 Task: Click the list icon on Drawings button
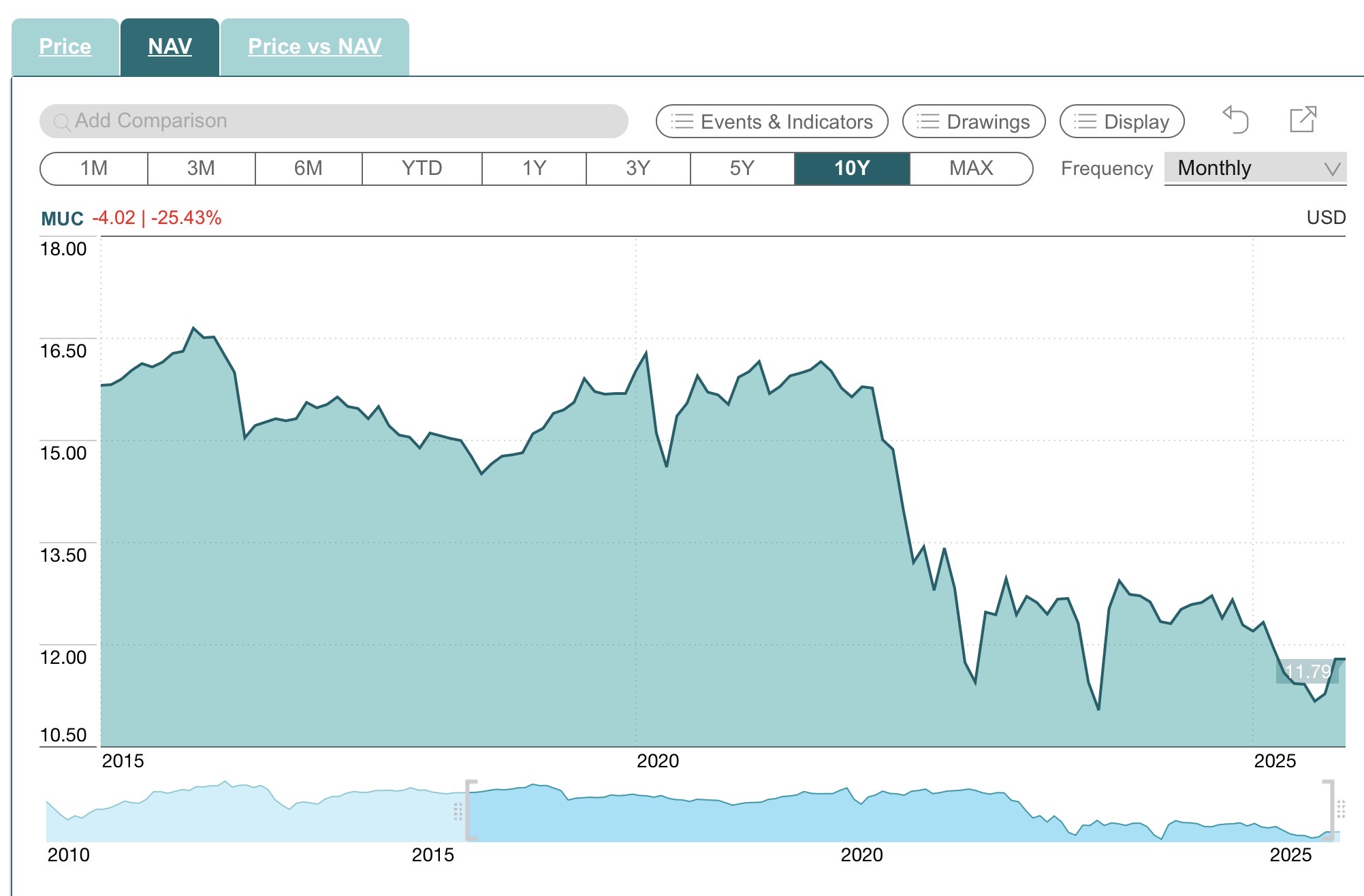(927, 122)
